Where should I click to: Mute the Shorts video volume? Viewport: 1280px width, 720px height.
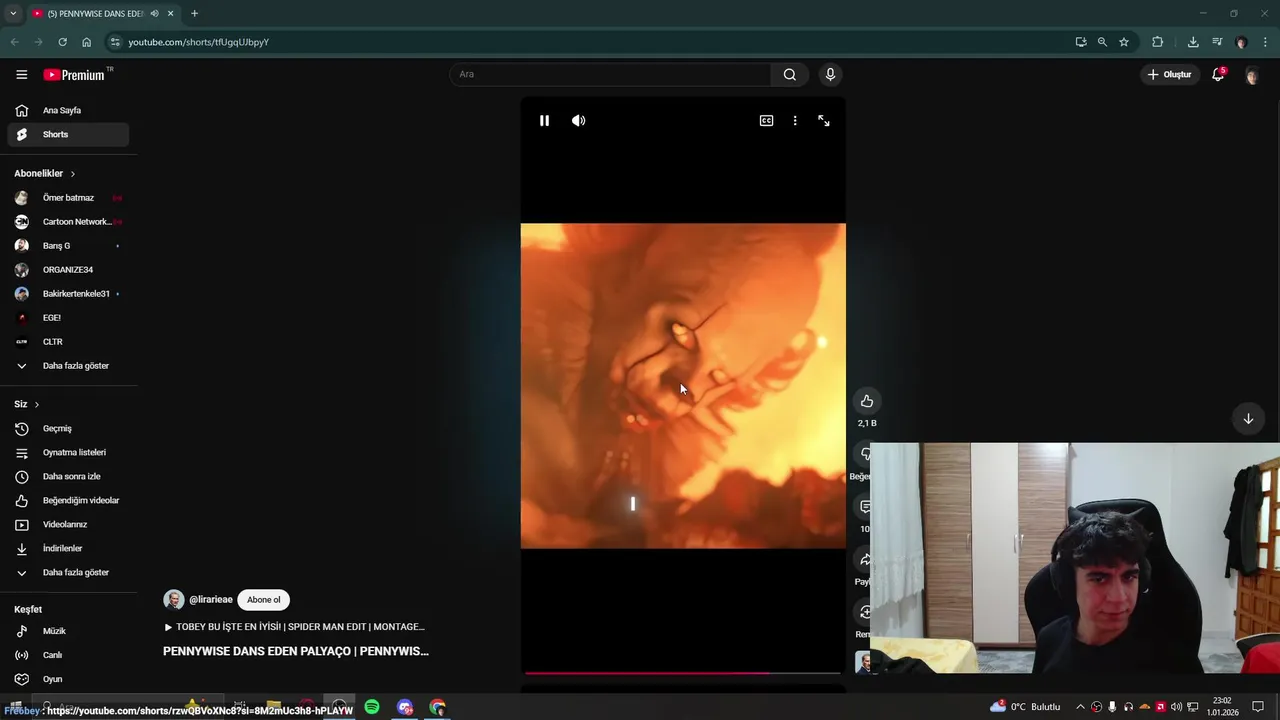(x=578, y=120)
